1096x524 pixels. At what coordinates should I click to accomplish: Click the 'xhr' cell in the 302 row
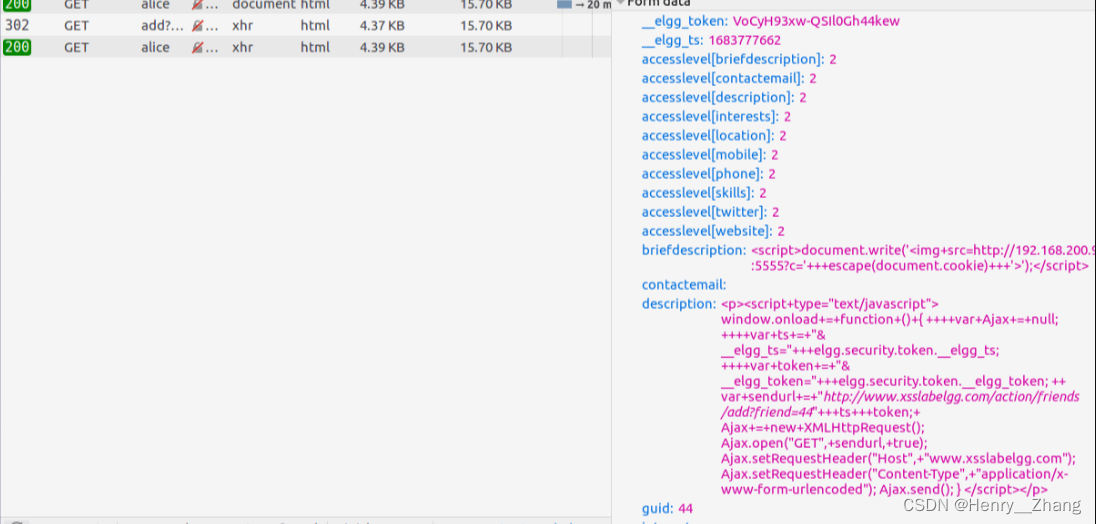click(x=243, y=27)
